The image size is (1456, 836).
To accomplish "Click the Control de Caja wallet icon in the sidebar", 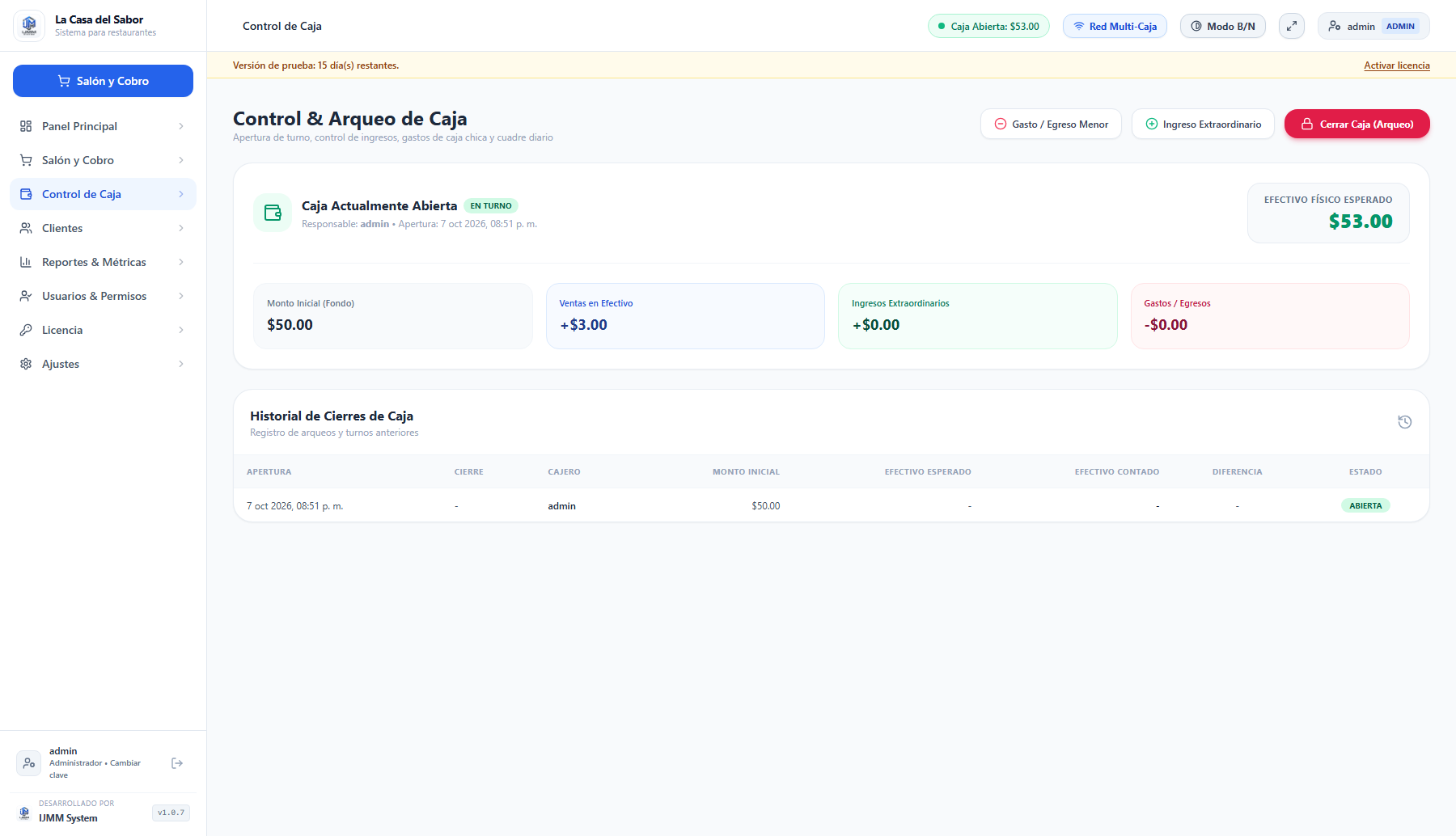I will (26, 194).
